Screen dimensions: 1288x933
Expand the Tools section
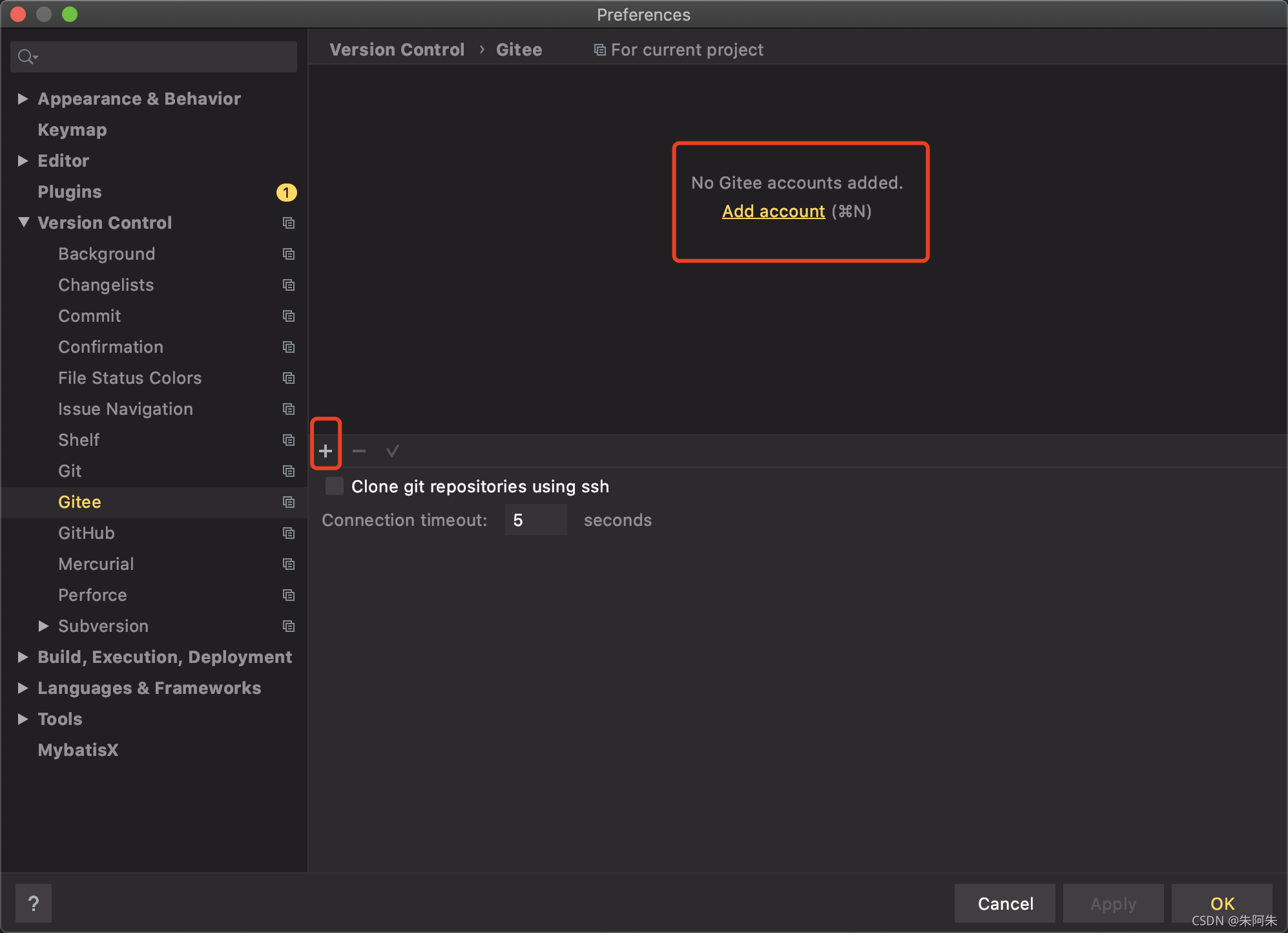[23, 719]
